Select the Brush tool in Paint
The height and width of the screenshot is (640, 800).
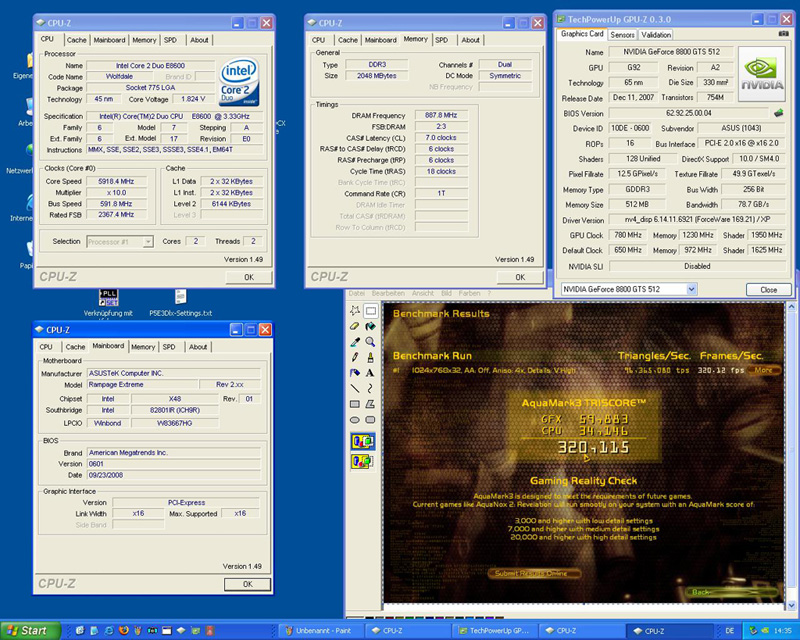pos(370,357)
